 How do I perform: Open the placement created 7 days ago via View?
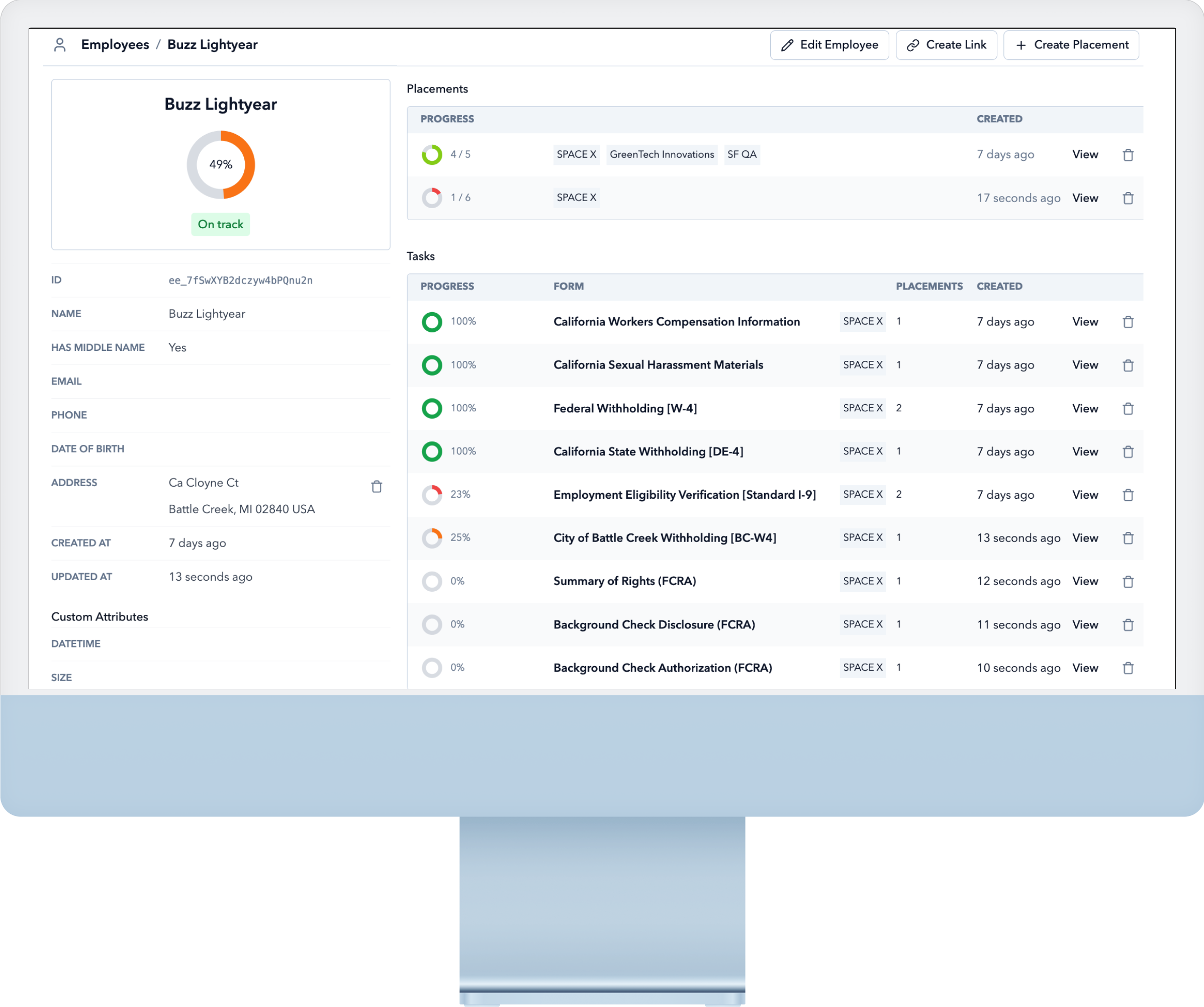[x=1085, y=154]
